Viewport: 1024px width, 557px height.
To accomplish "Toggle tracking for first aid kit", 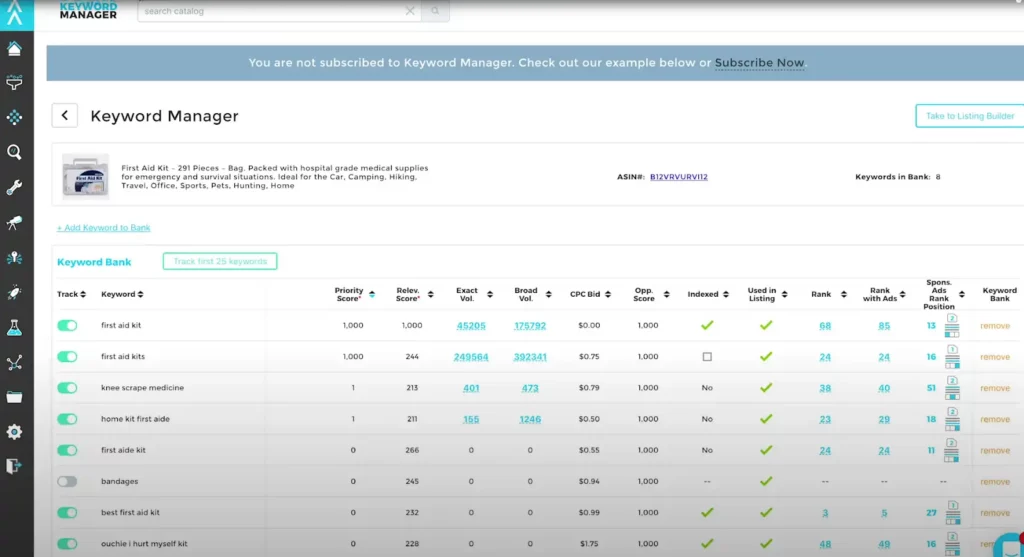I will tap(67, 325).
